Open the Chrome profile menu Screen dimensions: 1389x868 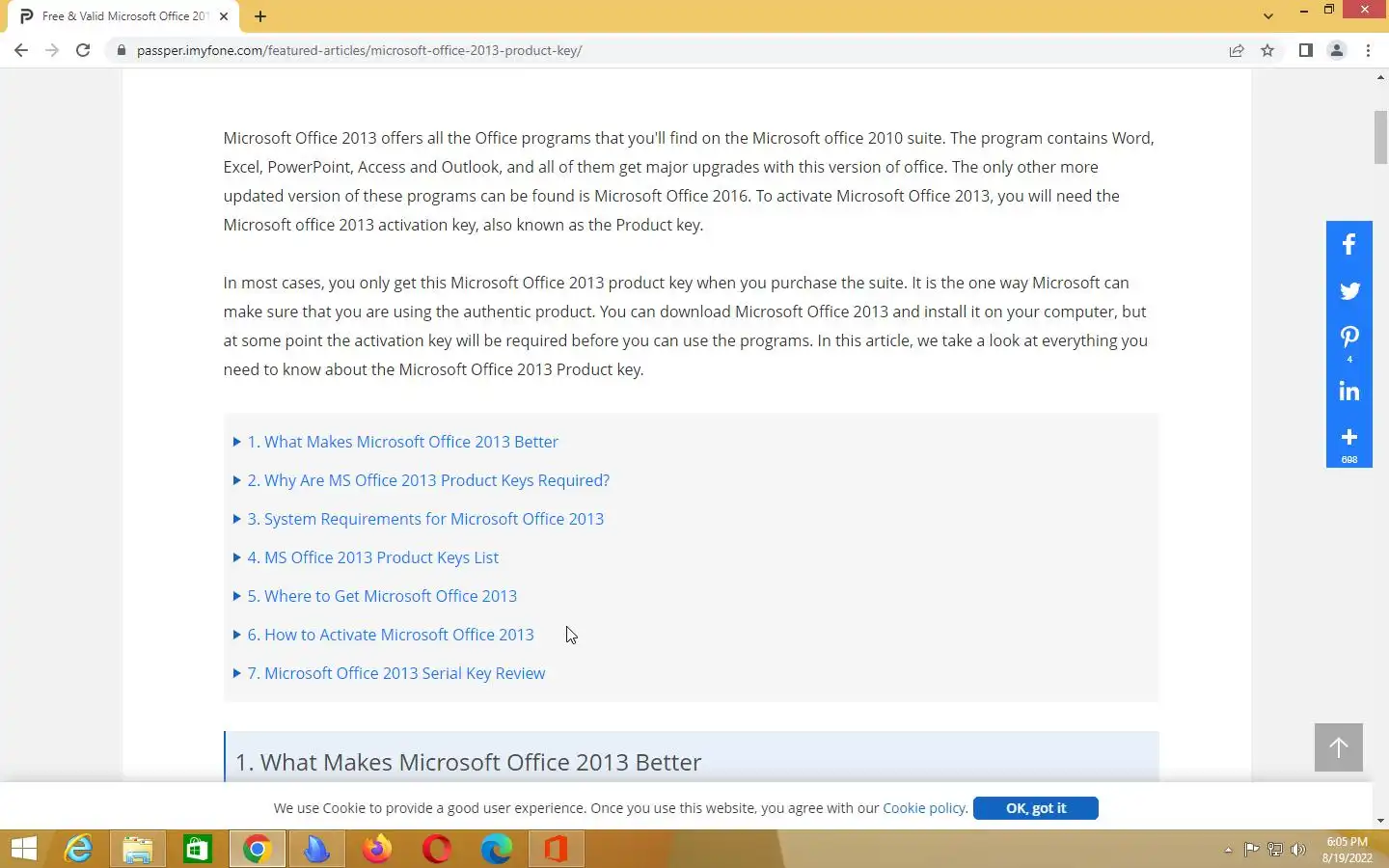(x=1337, y=50)
